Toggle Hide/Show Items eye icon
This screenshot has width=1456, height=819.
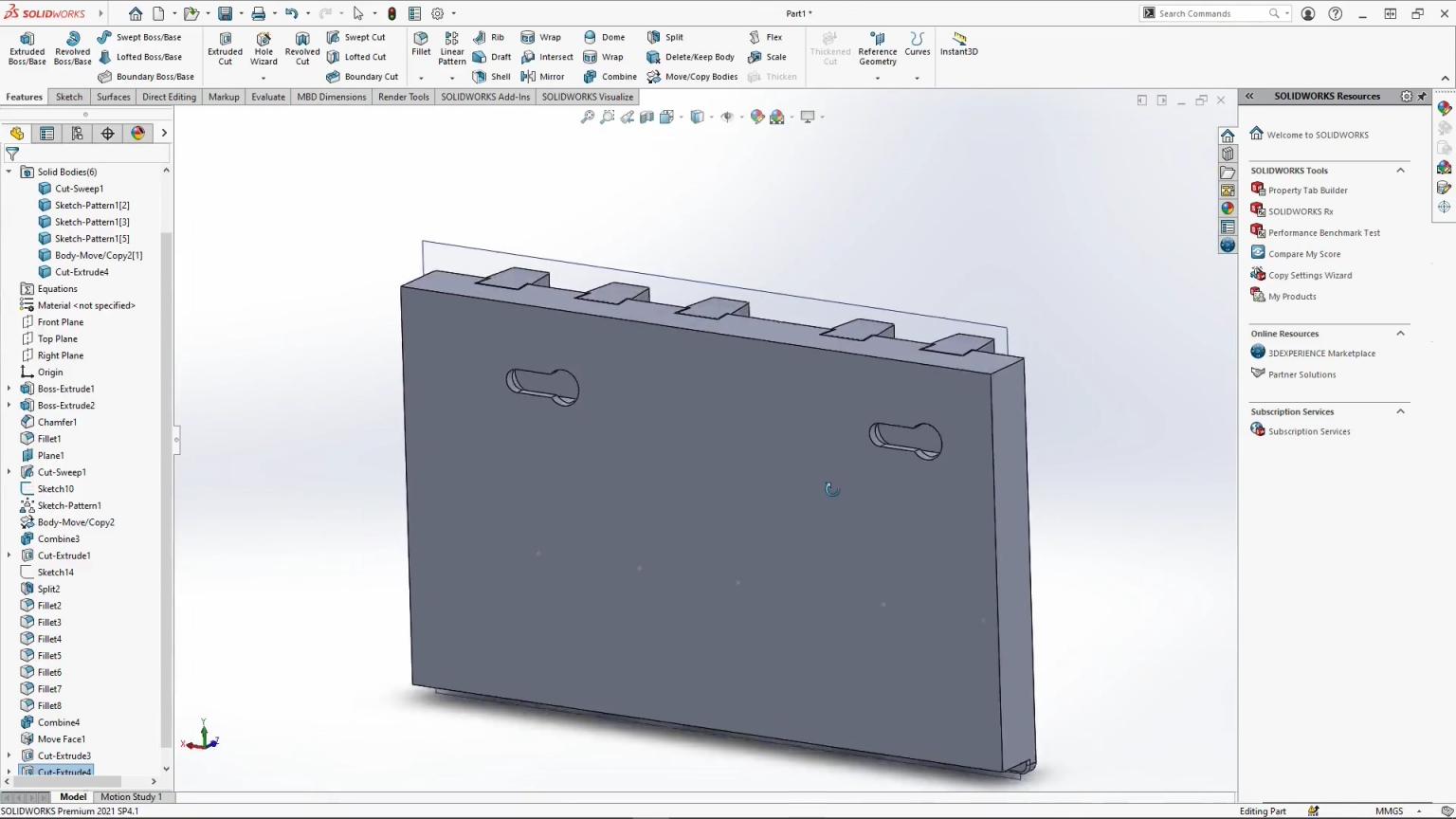point(726,116)
